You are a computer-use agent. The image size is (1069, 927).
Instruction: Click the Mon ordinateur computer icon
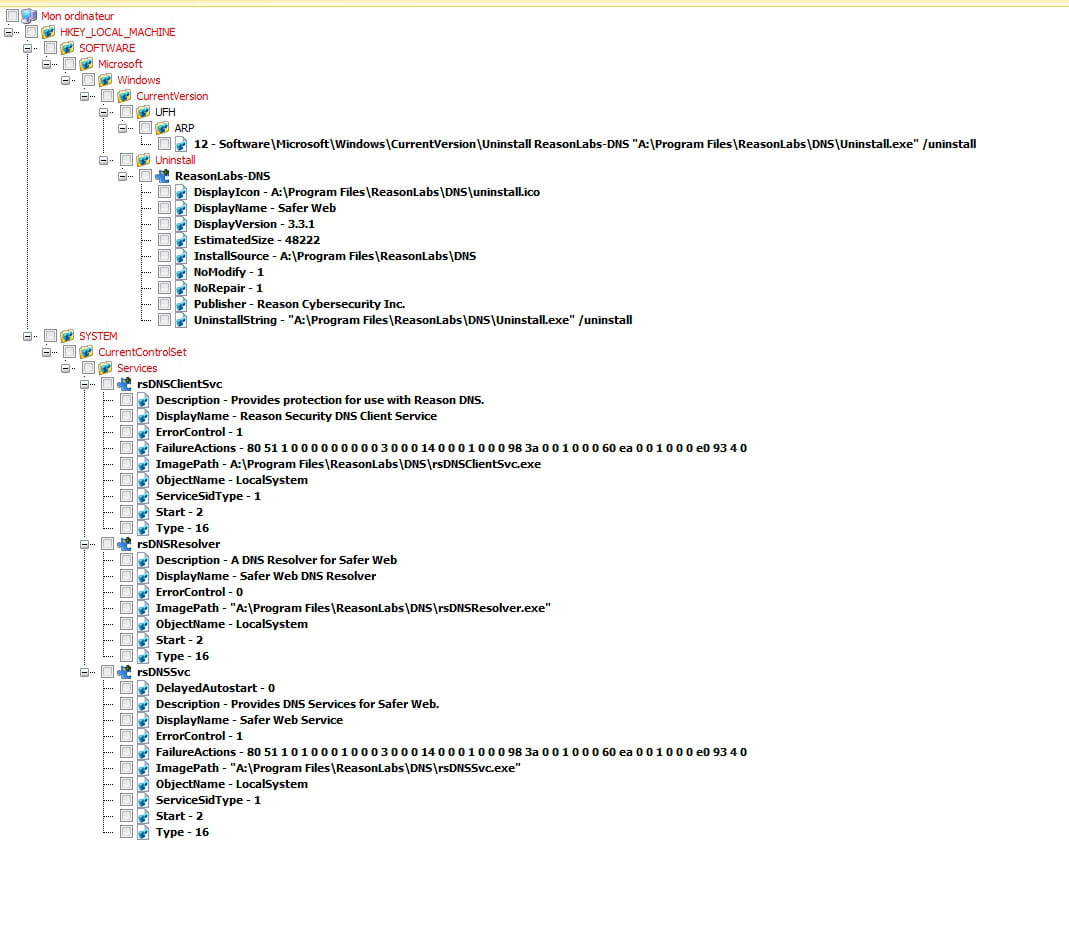29,16
